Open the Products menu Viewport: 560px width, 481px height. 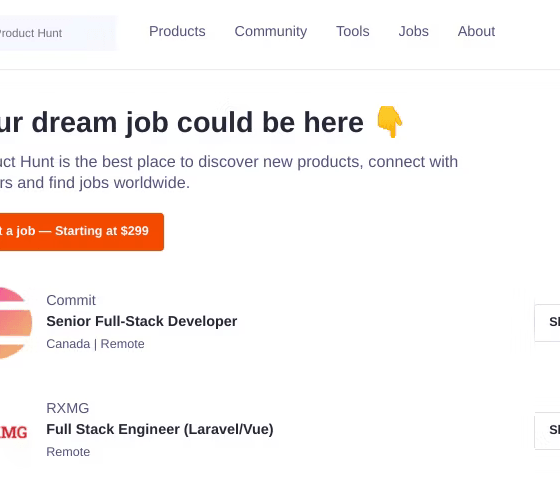coord(177,31)
